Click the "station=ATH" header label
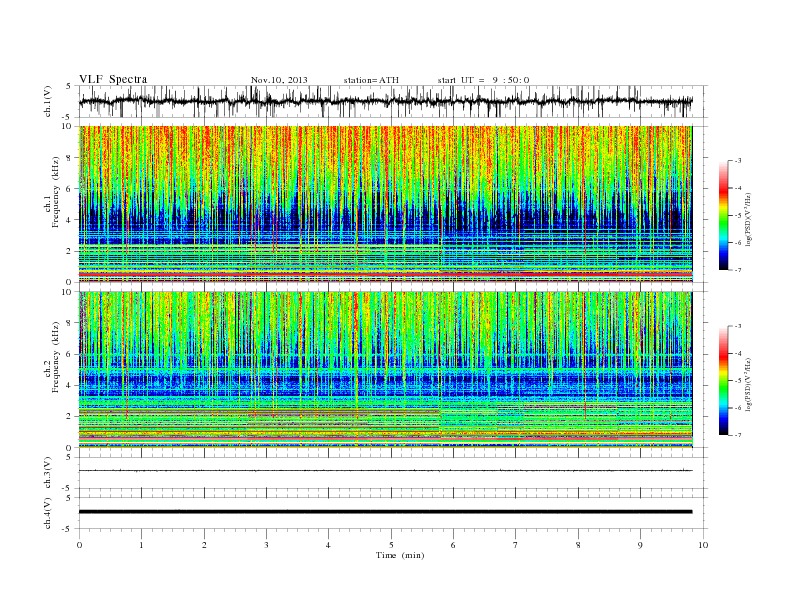This screenshot has height=612, width=792. click(x=371, y=80)
